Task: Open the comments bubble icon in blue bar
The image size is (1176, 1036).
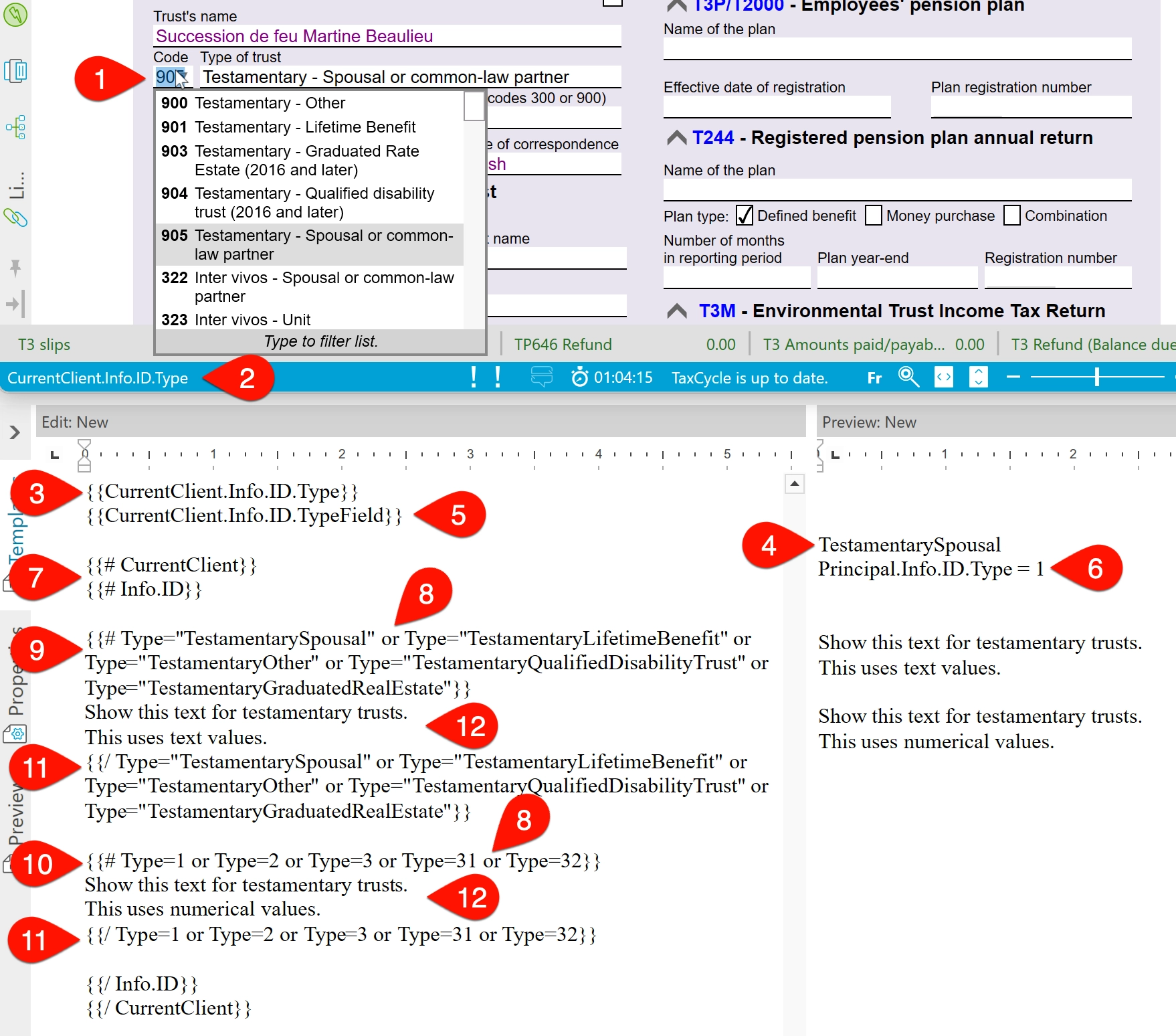Action: pos(542,377)
